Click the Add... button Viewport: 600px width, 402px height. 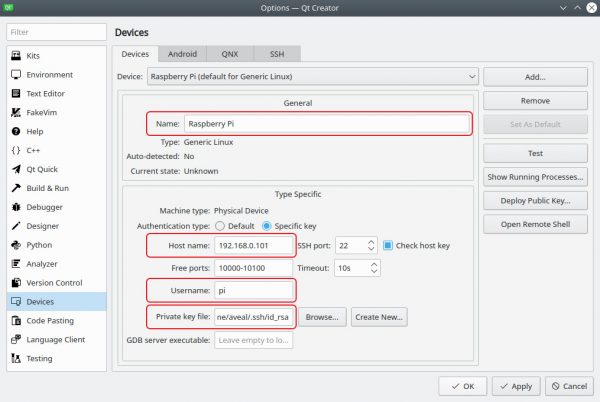(x=535, y=77)
